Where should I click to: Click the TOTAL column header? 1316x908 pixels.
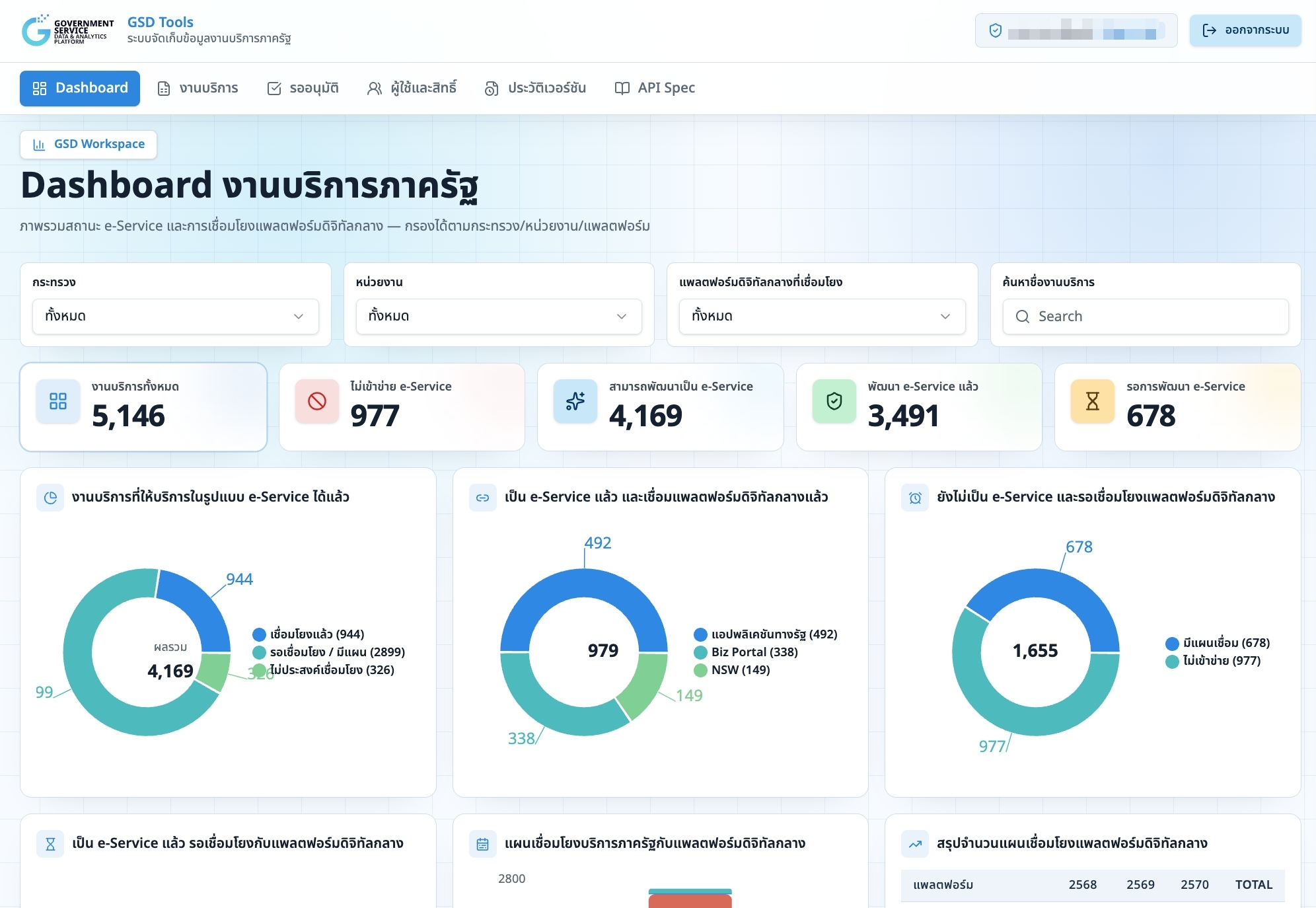pyautogui.click(x=1254, y=885)
